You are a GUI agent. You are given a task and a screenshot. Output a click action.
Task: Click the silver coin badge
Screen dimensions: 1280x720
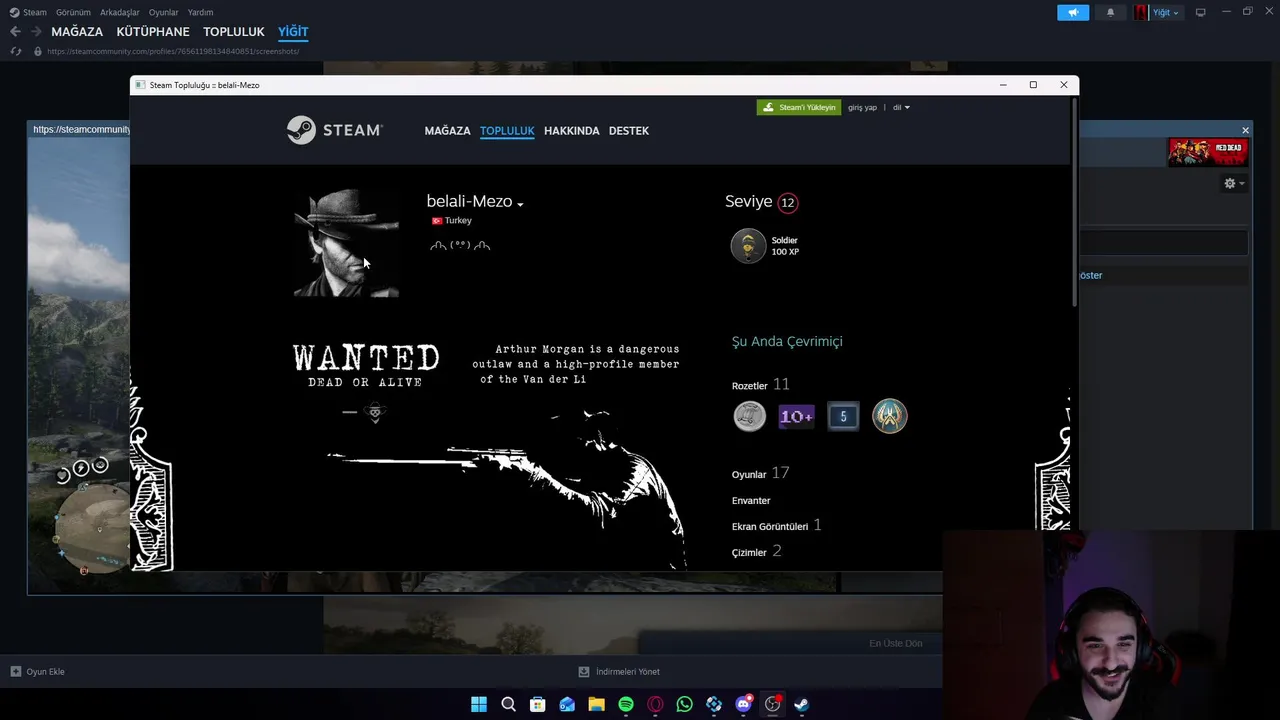coord(749,416)
